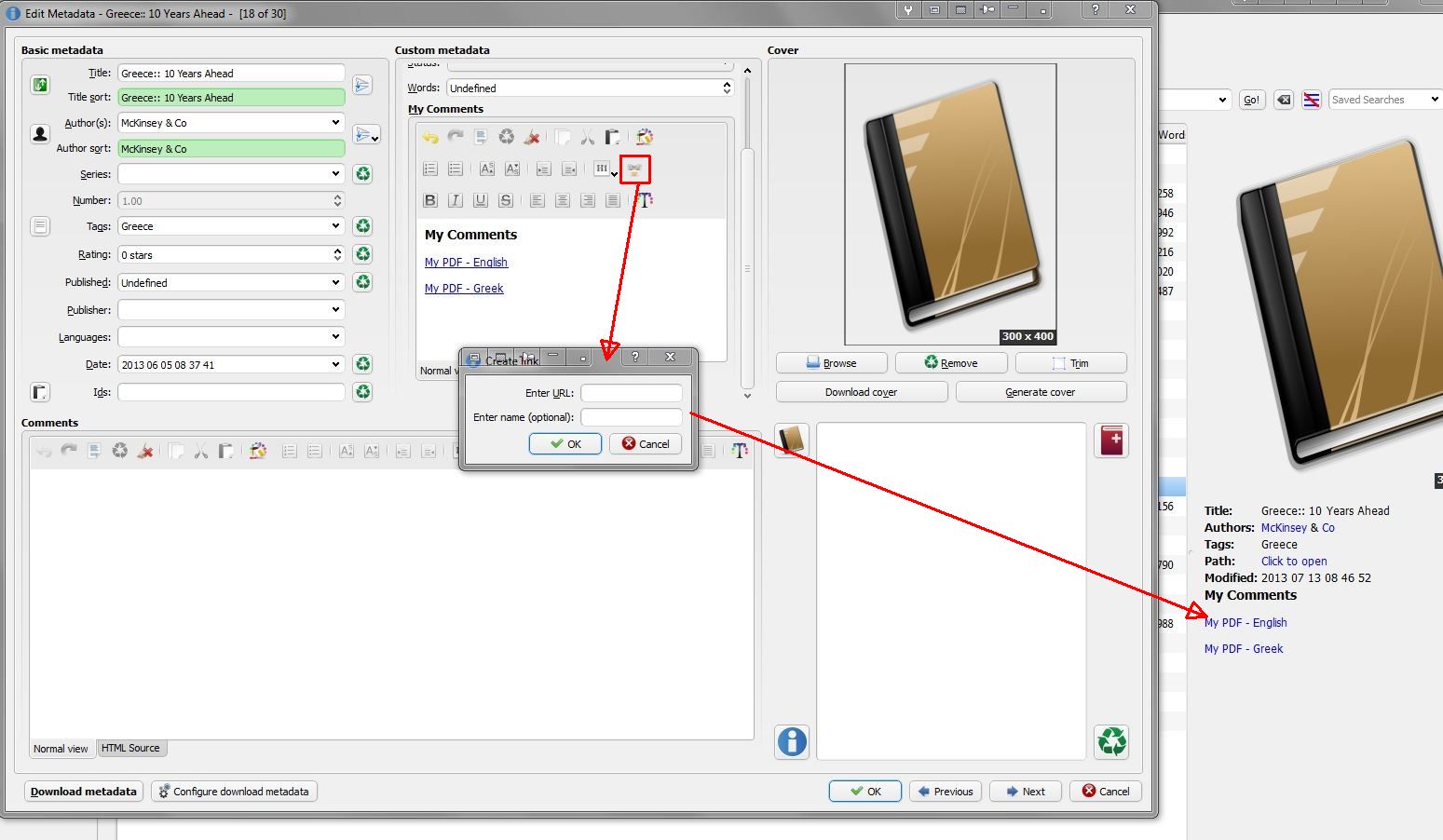Open the Date picker dropdown
This screenshot has height=840, width=1443.
click(335, 364)
